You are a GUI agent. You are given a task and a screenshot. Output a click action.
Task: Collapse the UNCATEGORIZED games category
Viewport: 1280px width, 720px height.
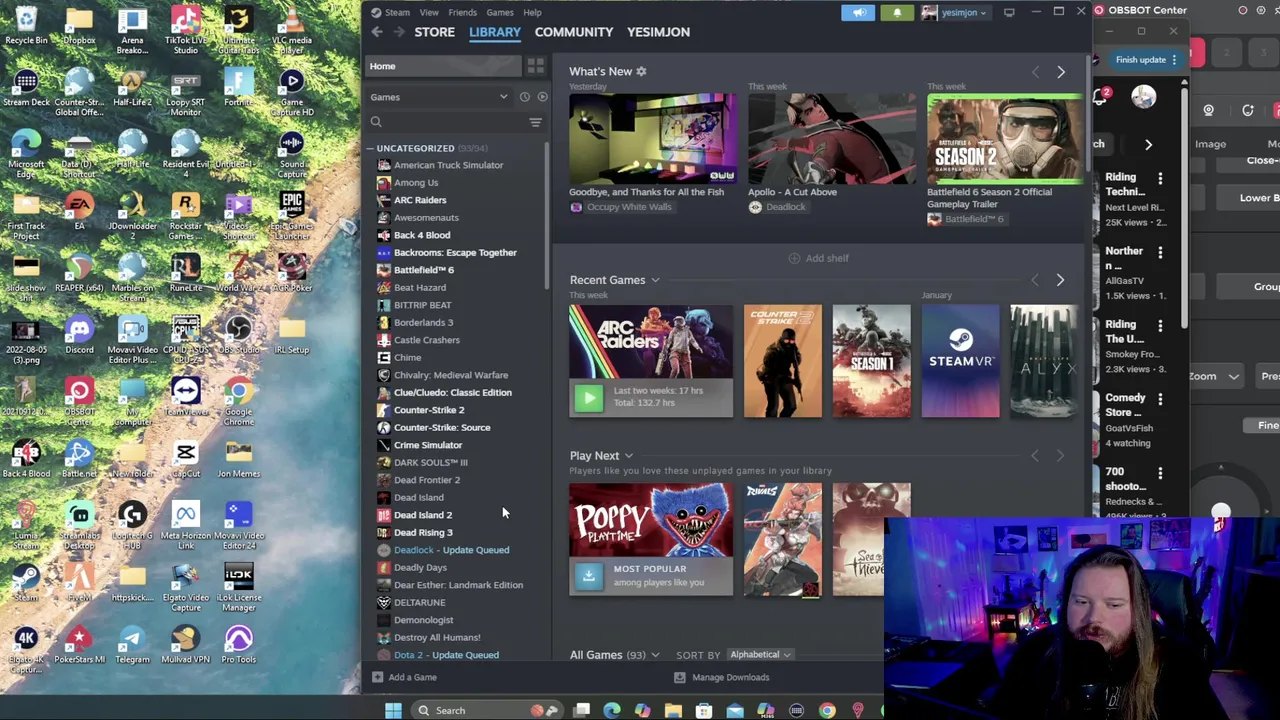point(370,148)
